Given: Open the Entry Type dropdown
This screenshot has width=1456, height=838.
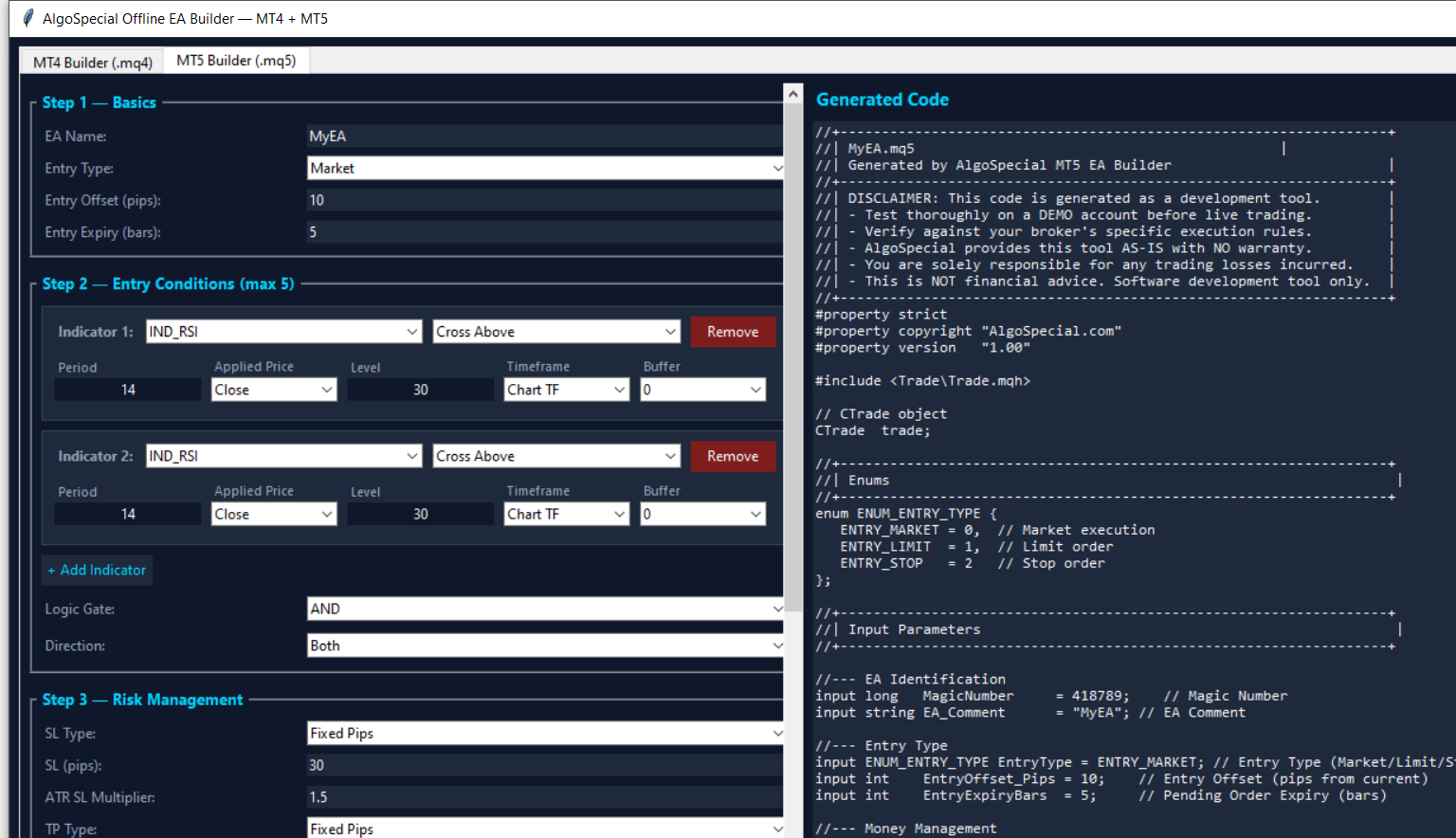Looking at the screenshot, I should tap(545, 168).
